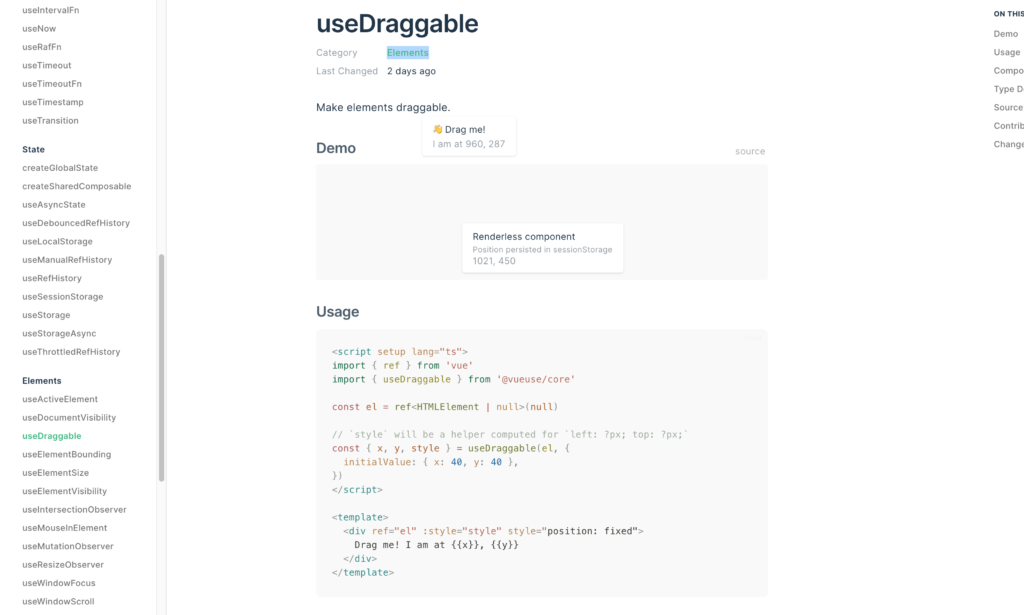Jump to Usage in page outline
This screenshot has width=1024, height=615.
pyautogui.click(x=1006, y=52)
